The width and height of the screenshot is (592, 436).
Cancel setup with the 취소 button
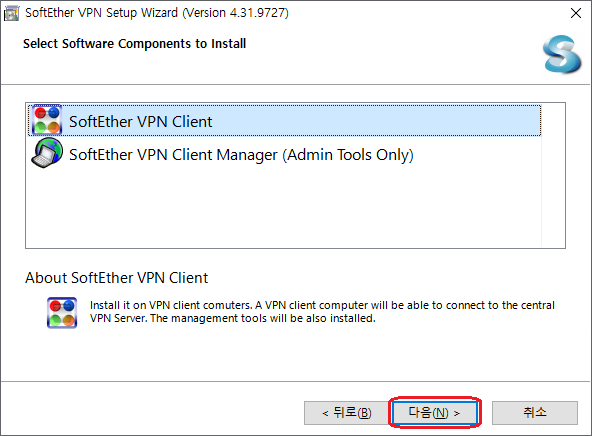[x=535, y=413]
